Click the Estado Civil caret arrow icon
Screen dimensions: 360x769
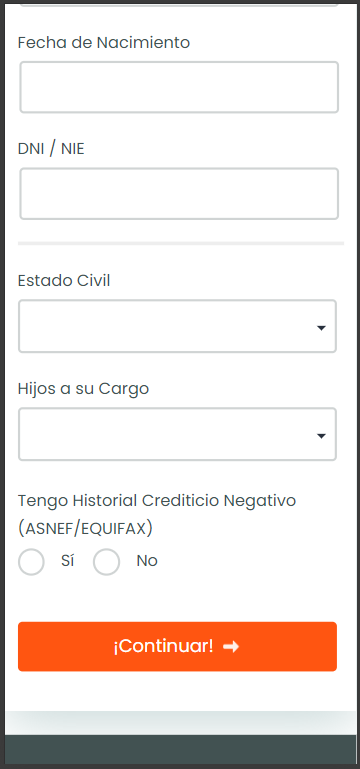(321, 328)
